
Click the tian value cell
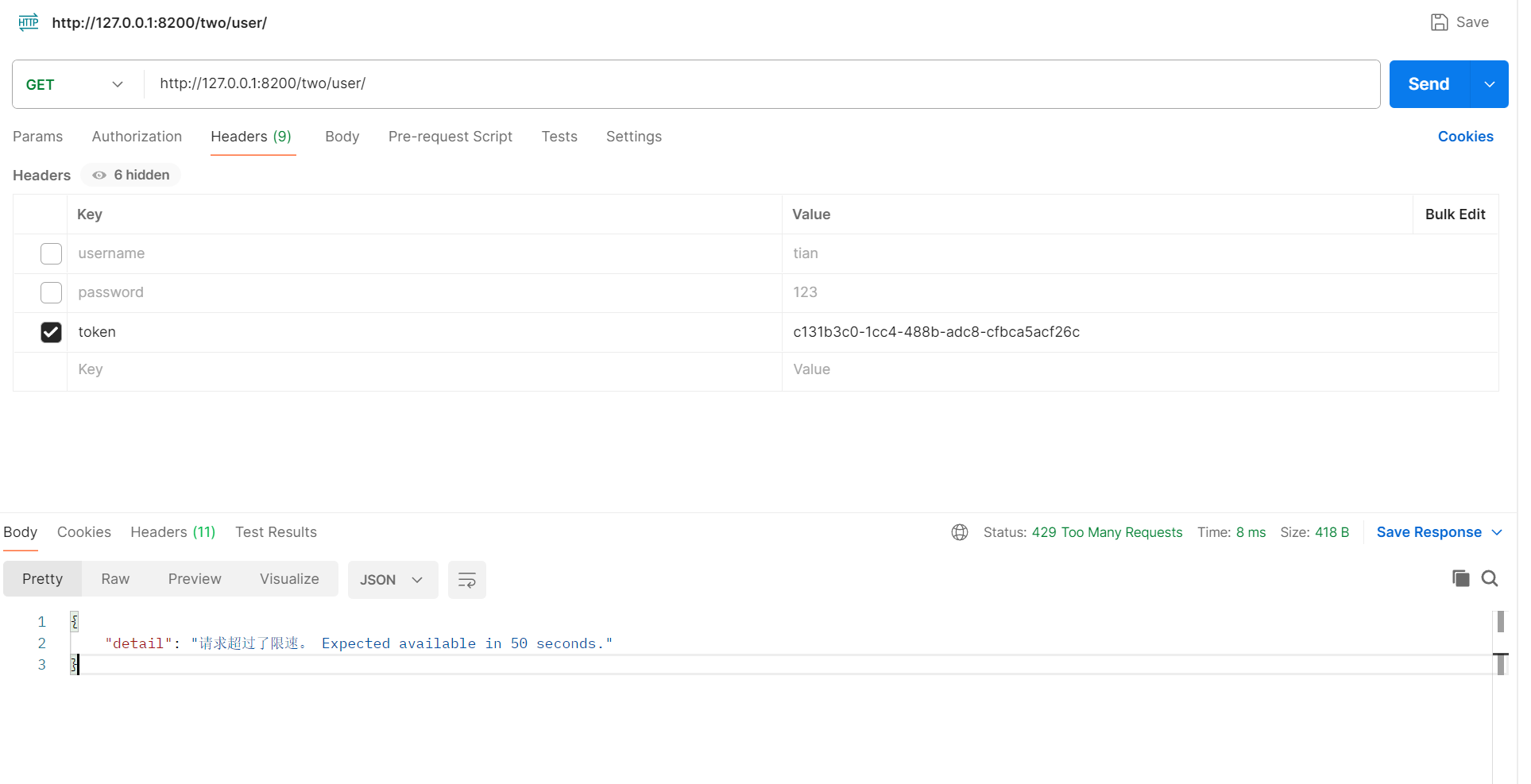(1140, 253)
